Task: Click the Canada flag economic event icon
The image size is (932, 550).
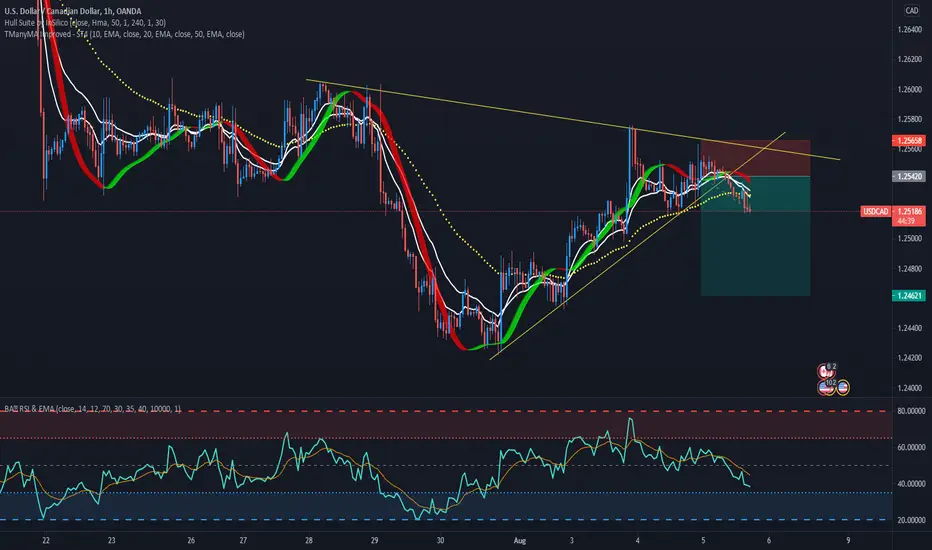Action: pyautogui.click(x=826, y=372)
